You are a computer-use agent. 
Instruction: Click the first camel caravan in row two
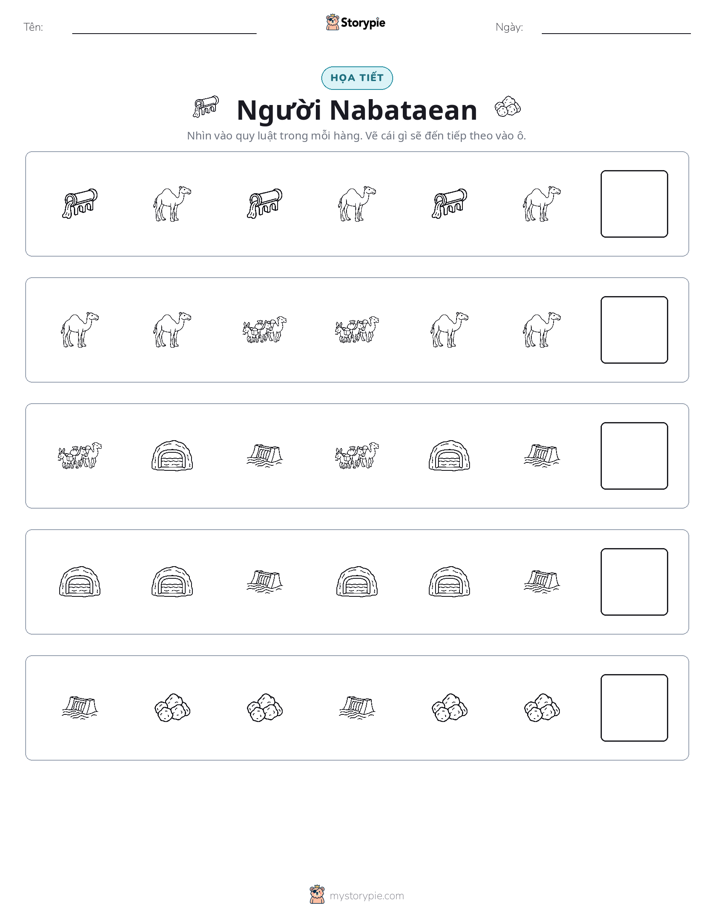265,330
